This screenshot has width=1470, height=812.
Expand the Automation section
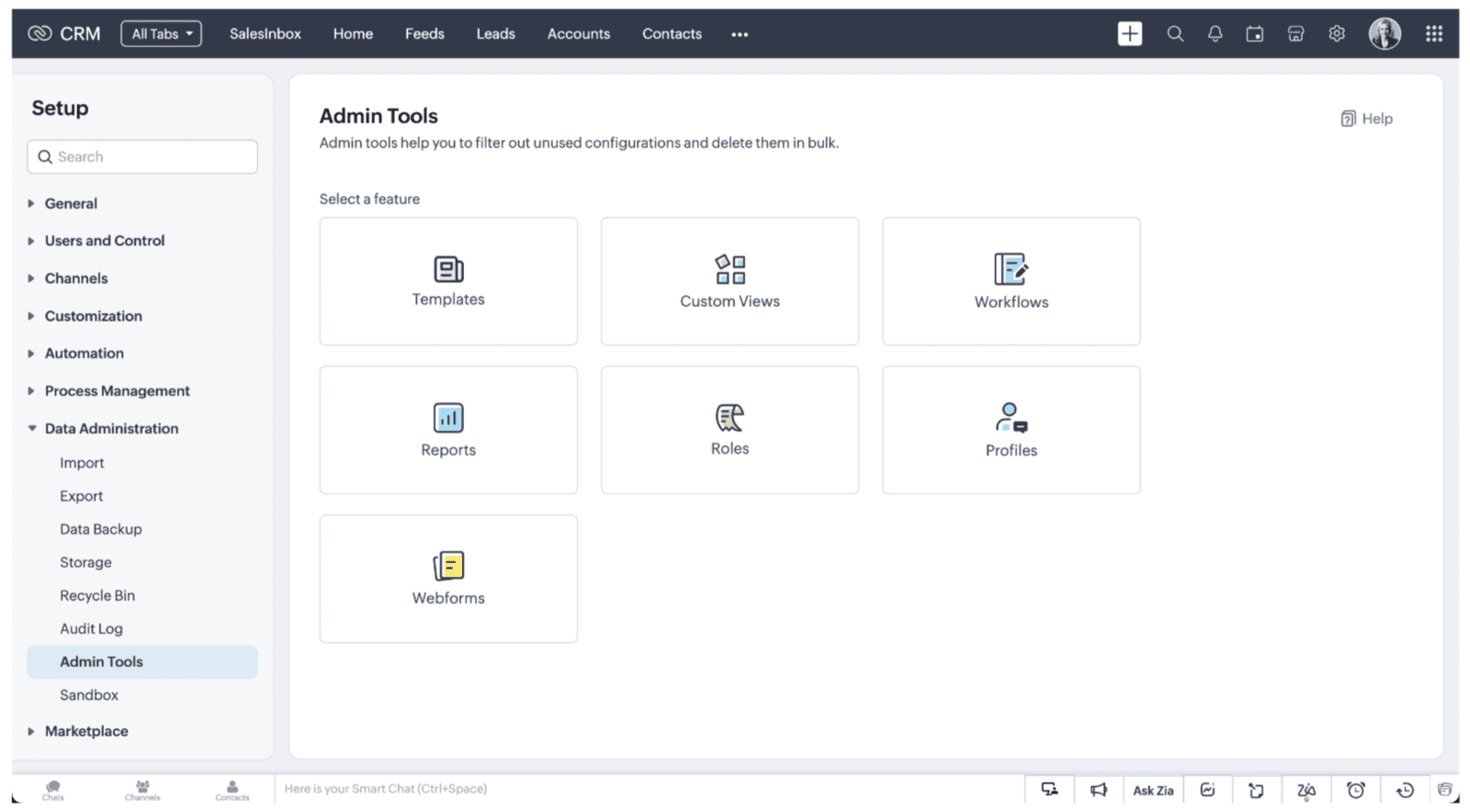pos(84,354)
